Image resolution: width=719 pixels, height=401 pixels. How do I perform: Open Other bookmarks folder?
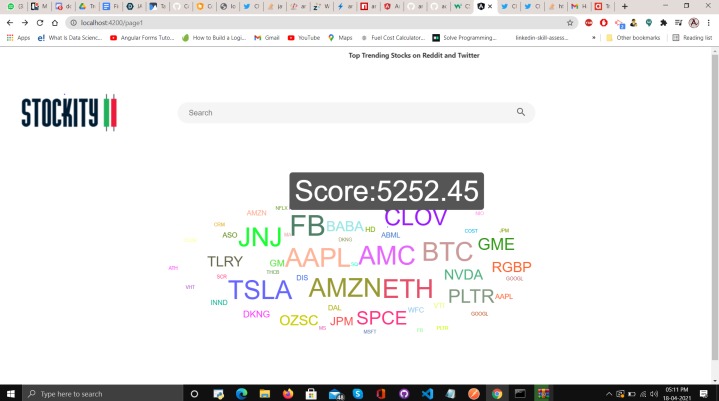pos(633,38)
